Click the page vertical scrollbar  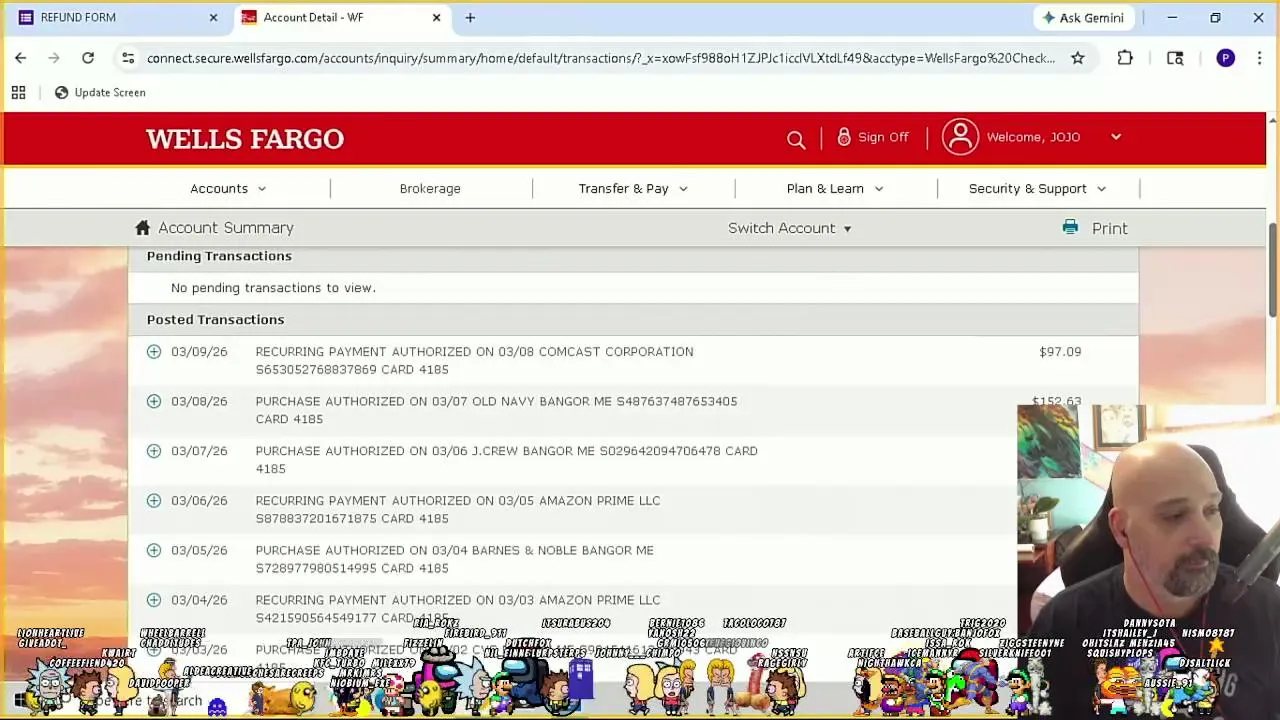[x=1272, y=270]
